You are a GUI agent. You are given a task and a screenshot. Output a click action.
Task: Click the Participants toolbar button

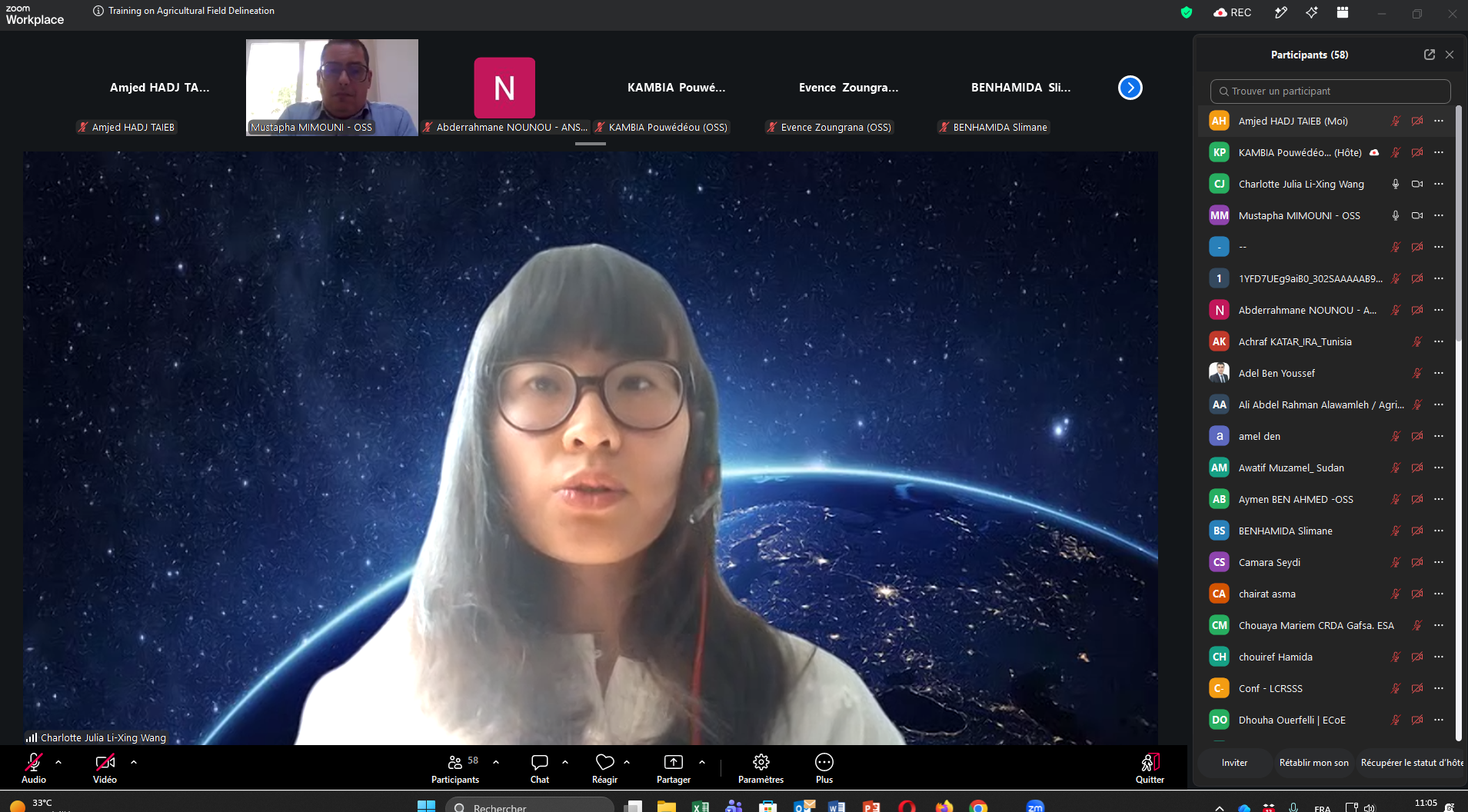point(455,768)
